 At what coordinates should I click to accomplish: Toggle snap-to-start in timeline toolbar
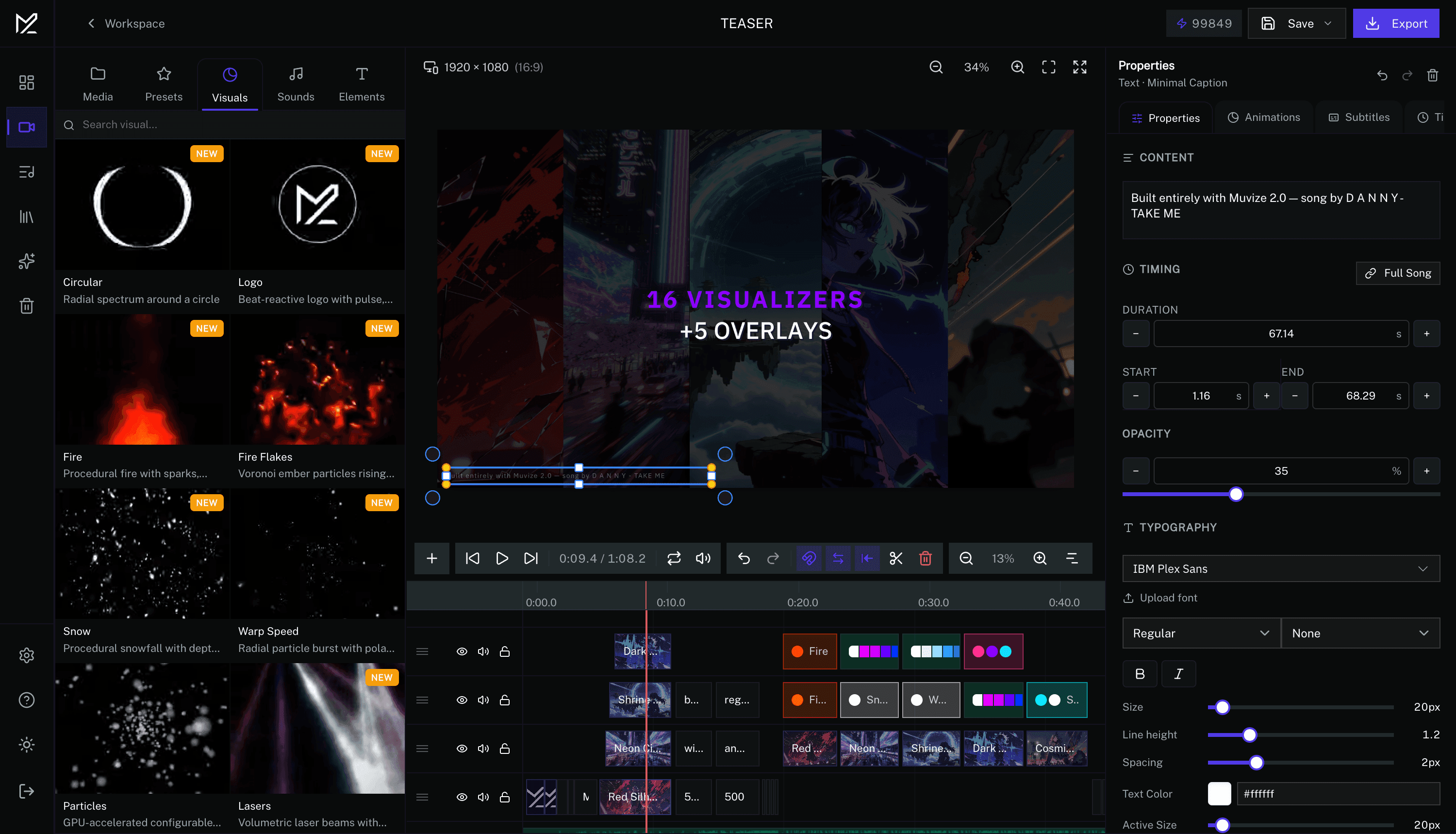point(867,558)
